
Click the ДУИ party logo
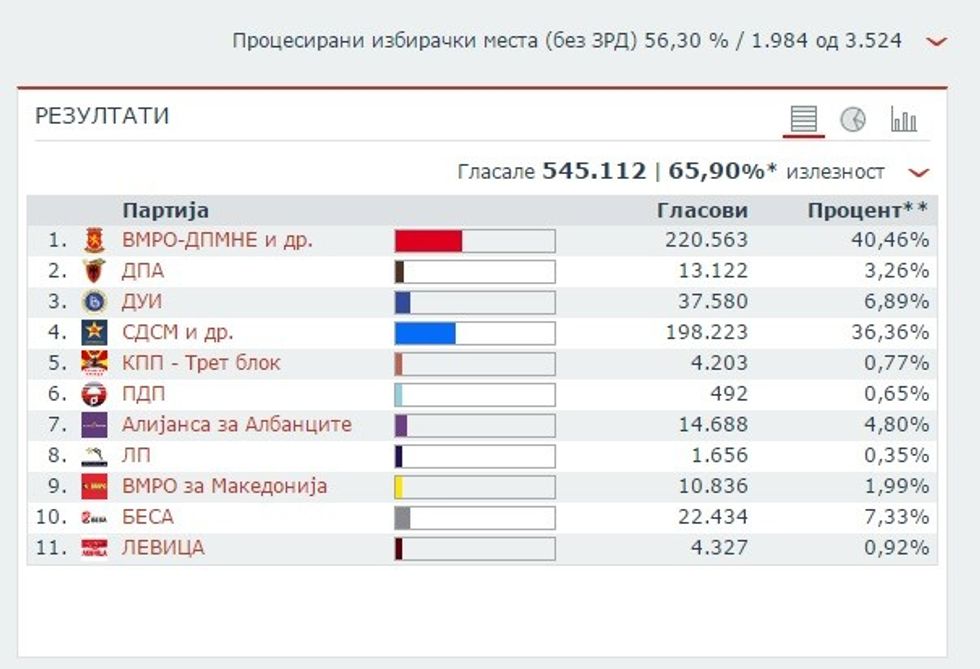(x=94, y=302)
